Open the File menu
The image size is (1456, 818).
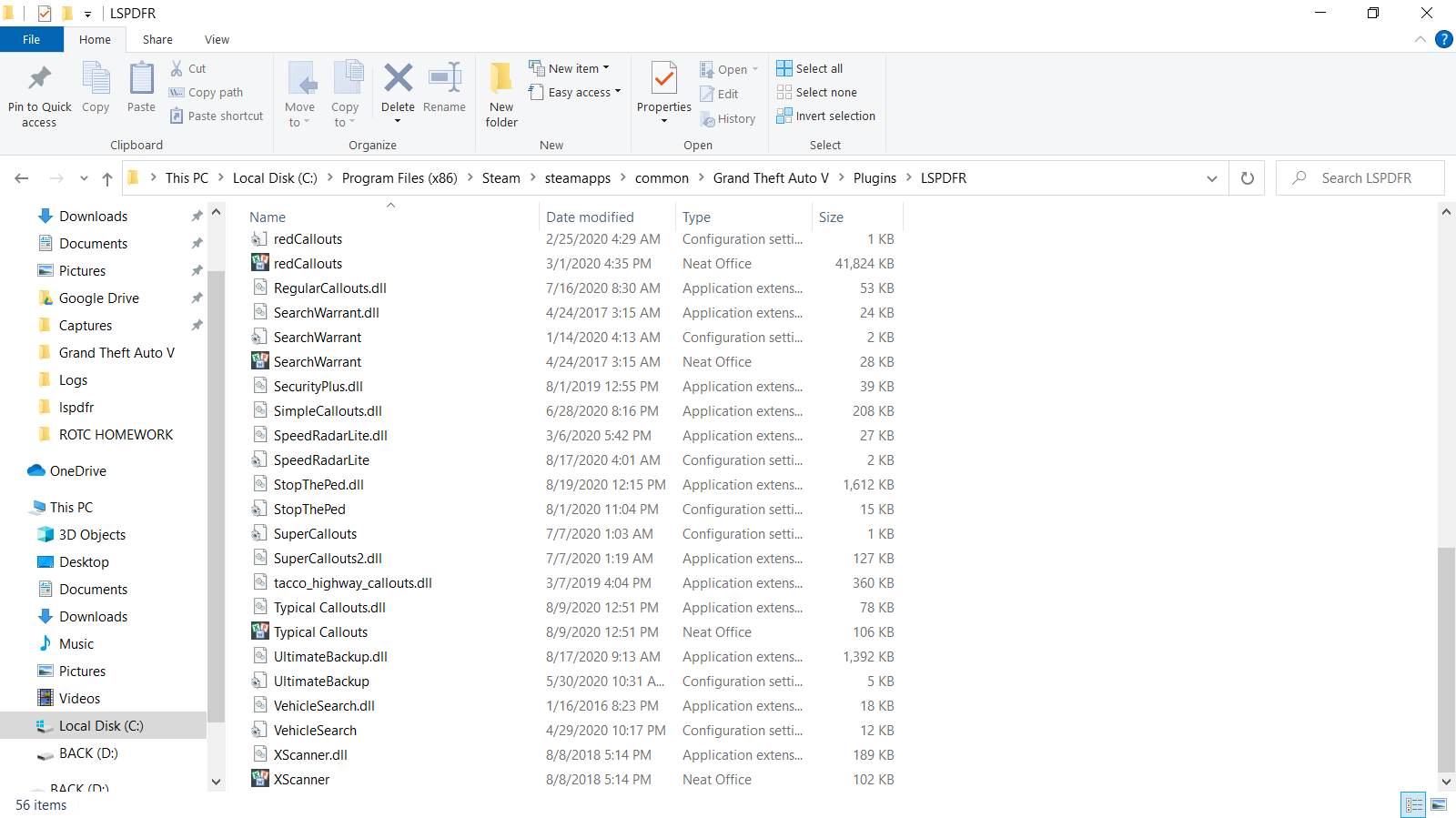click(x=31, y=40)
